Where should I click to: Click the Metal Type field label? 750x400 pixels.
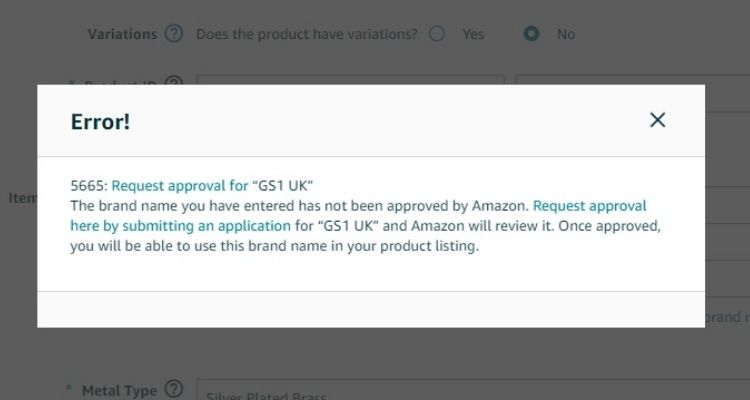118,389
